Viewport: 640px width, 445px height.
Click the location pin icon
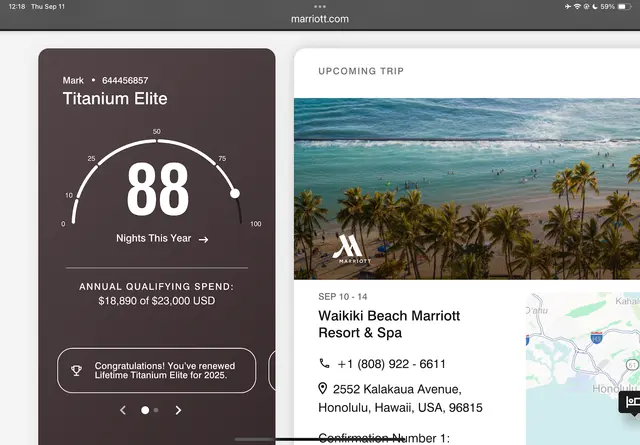tap(322, 389)
